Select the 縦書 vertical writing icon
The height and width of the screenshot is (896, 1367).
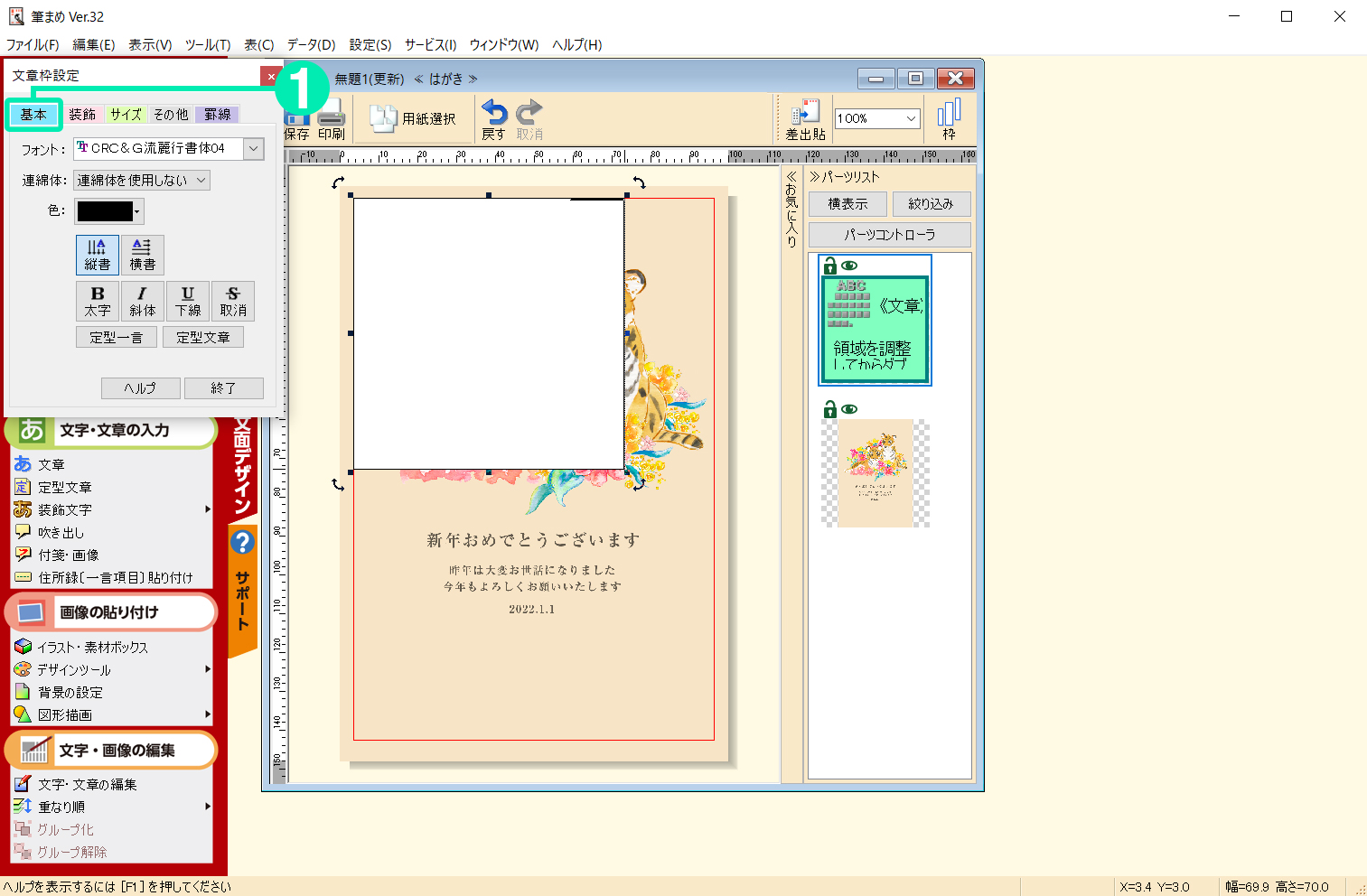click(x=97, y=255)
